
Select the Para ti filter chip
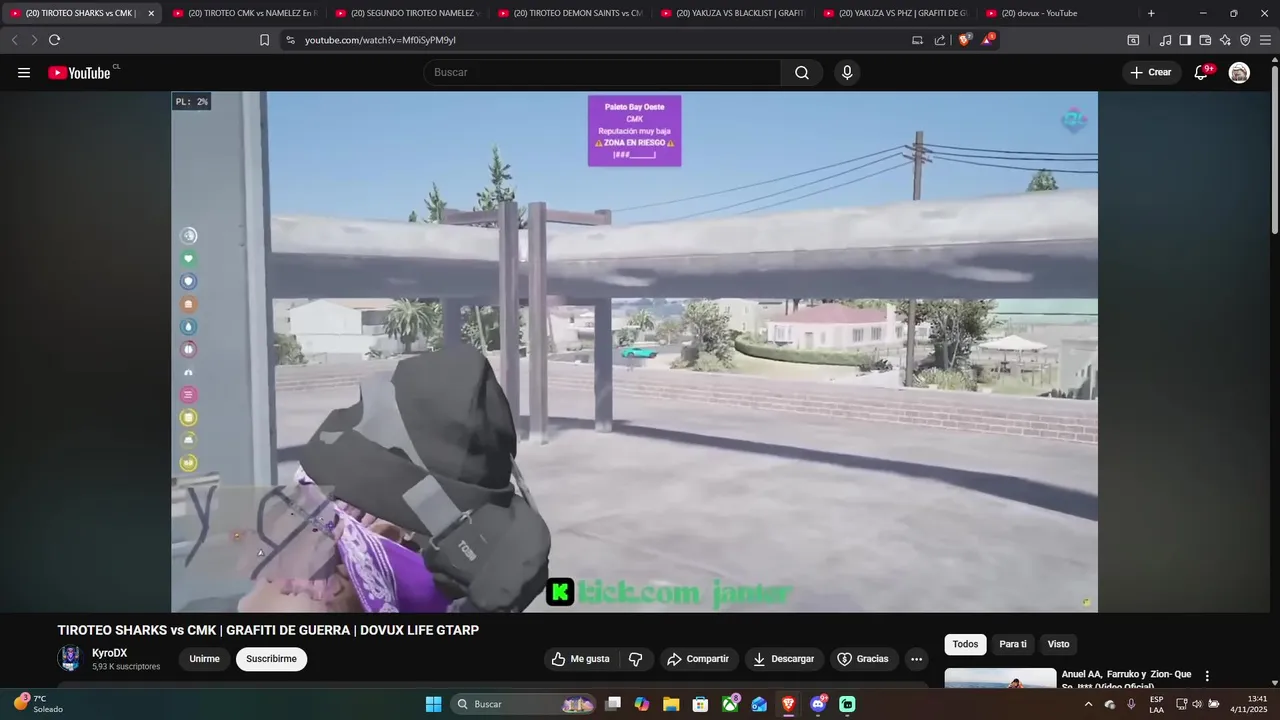click(1013, 644)
